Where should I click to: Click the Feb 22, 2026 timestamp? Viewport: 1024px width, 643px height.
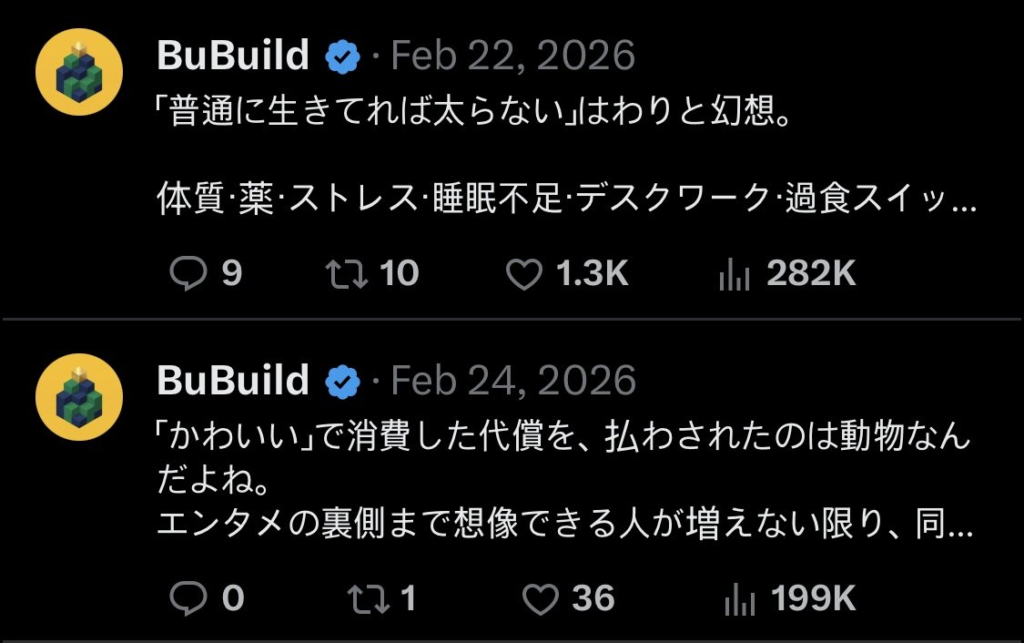point(512,56)
